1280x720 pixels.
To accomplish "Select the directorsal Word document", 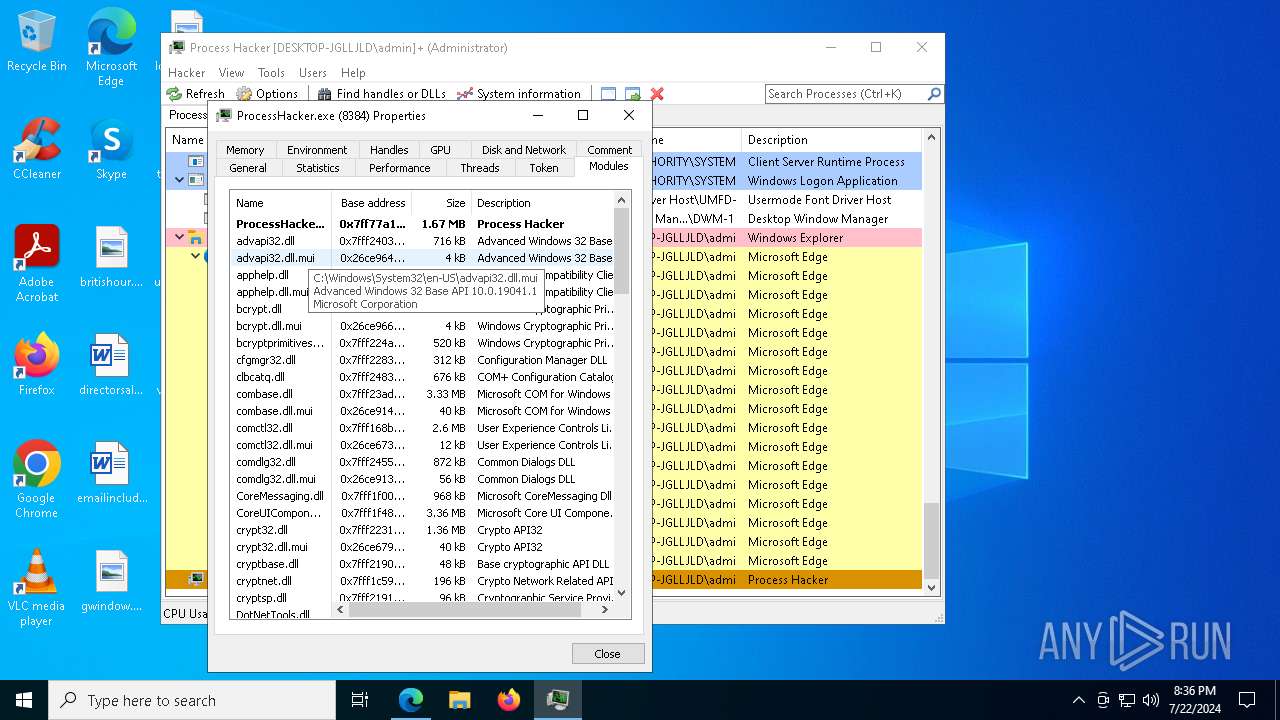I will click(x=111, y=365).
